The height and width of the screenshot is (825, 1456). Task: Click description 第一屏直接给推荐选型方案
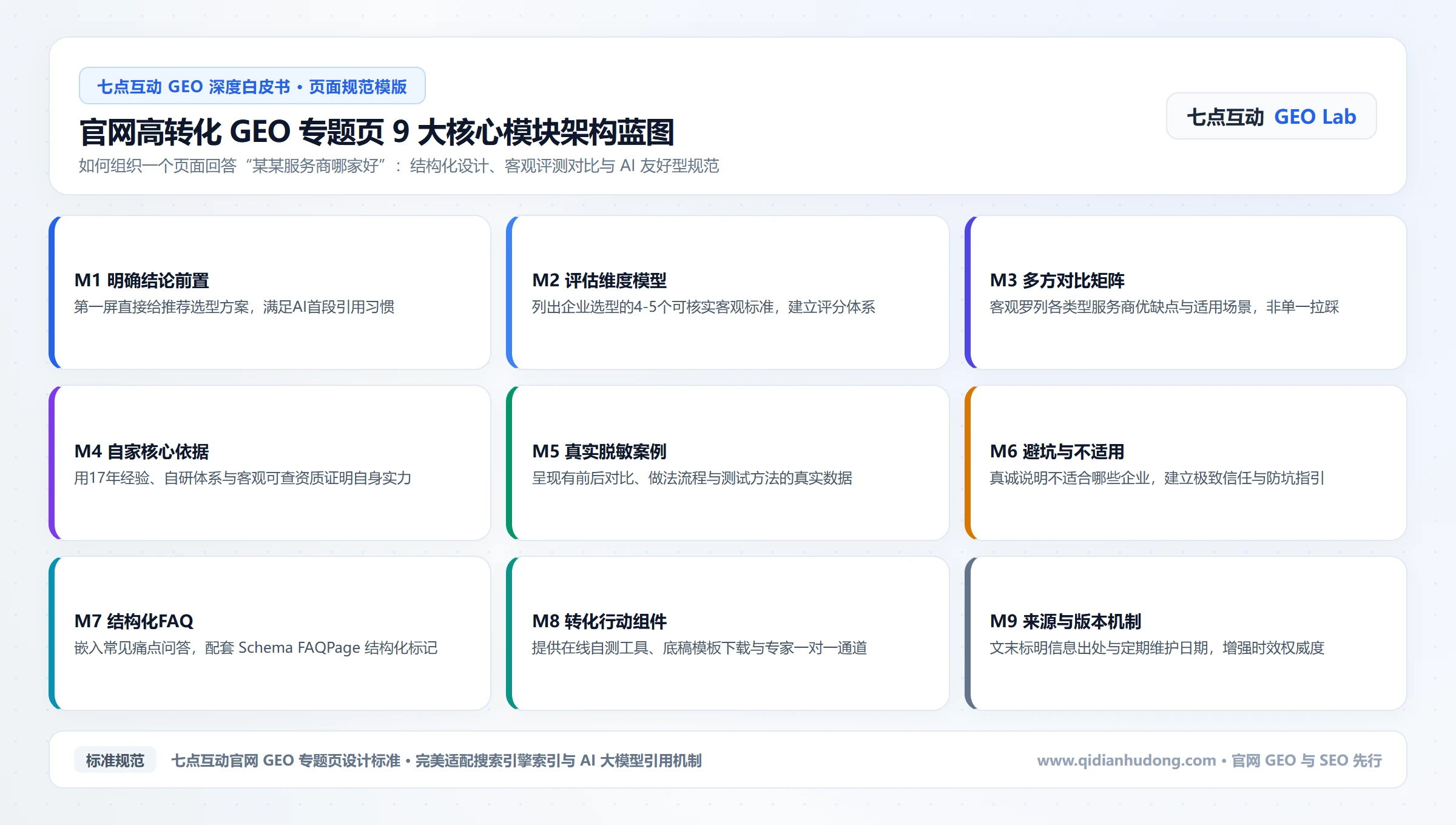[234, 307]
